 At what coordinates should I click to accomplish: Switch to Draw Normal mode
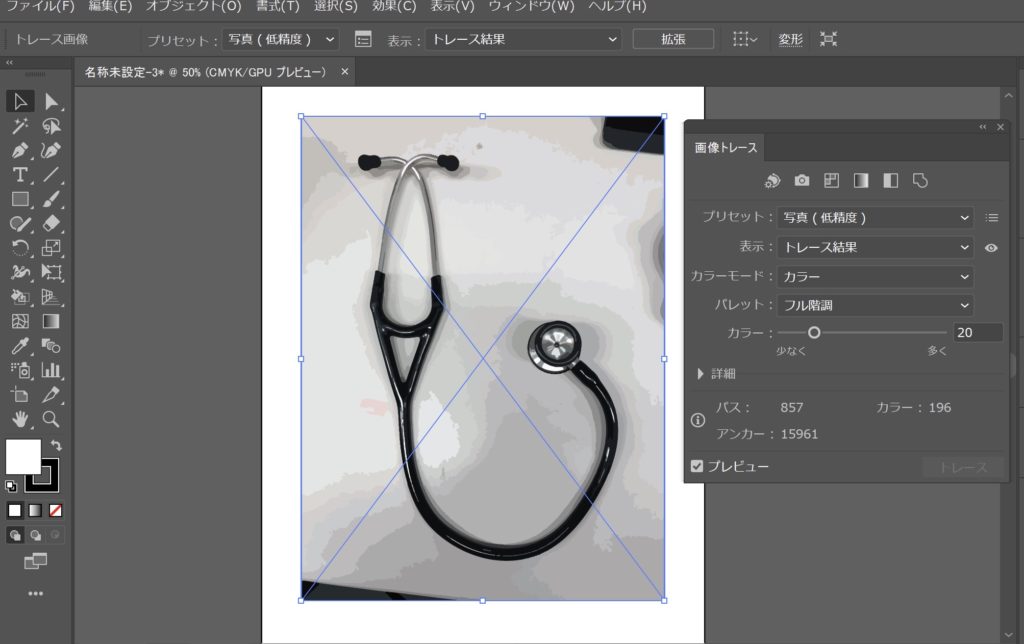click(x=14, y=536)
